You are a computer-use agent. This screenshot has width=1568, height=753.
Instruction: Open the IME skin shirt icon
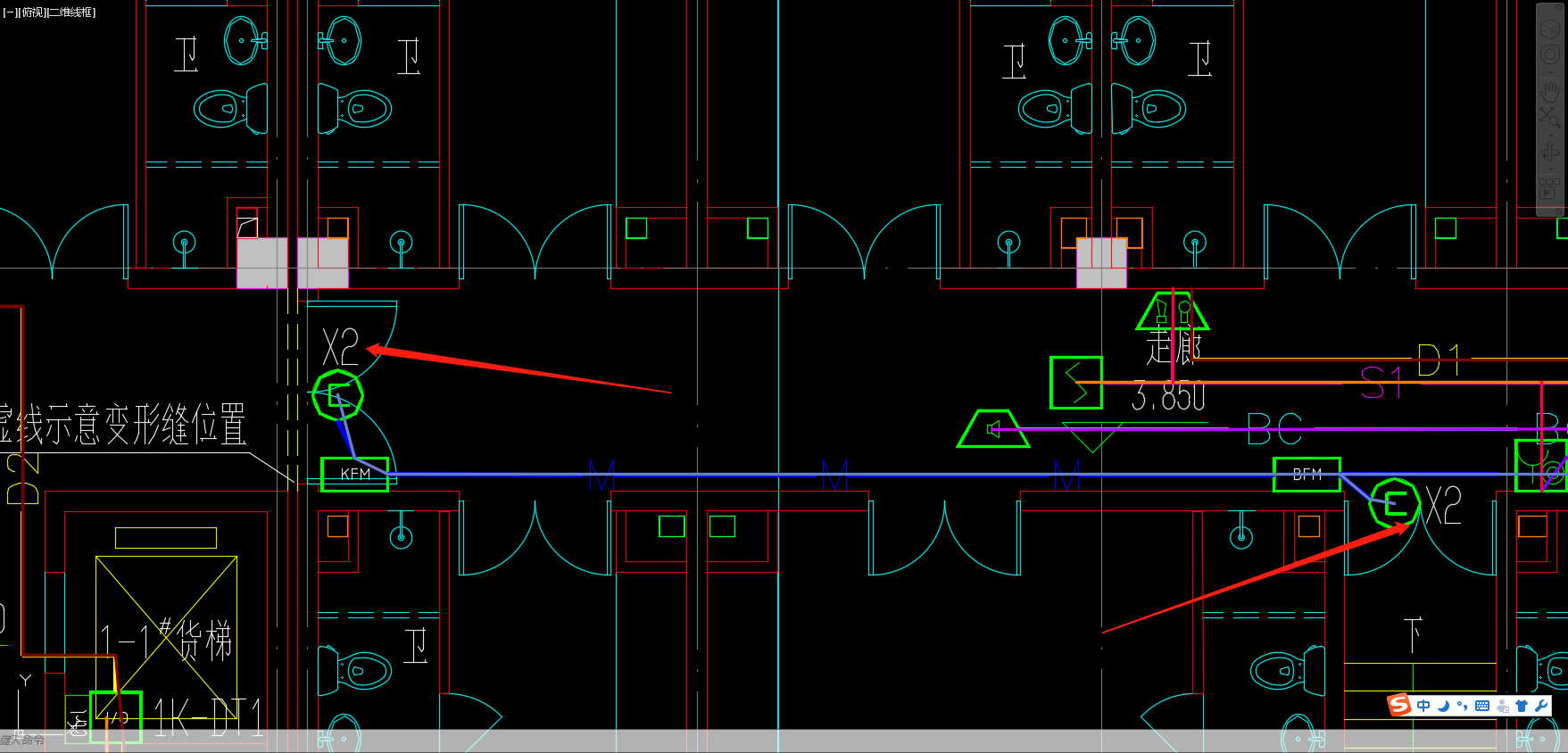[x=1522, y=706]
